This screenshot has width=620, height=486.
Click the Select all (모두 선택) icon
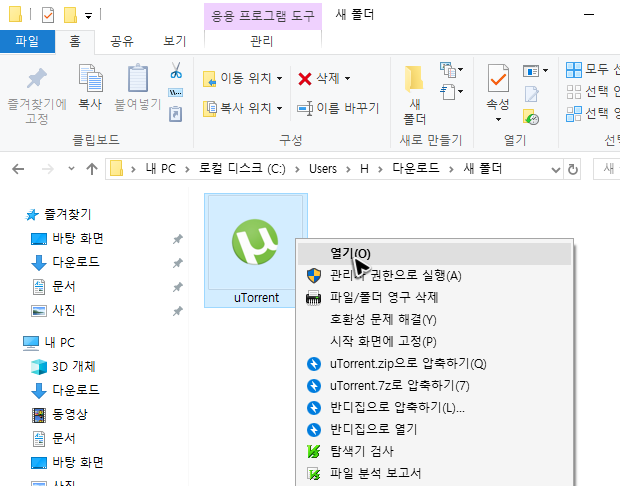click(574, 70)
